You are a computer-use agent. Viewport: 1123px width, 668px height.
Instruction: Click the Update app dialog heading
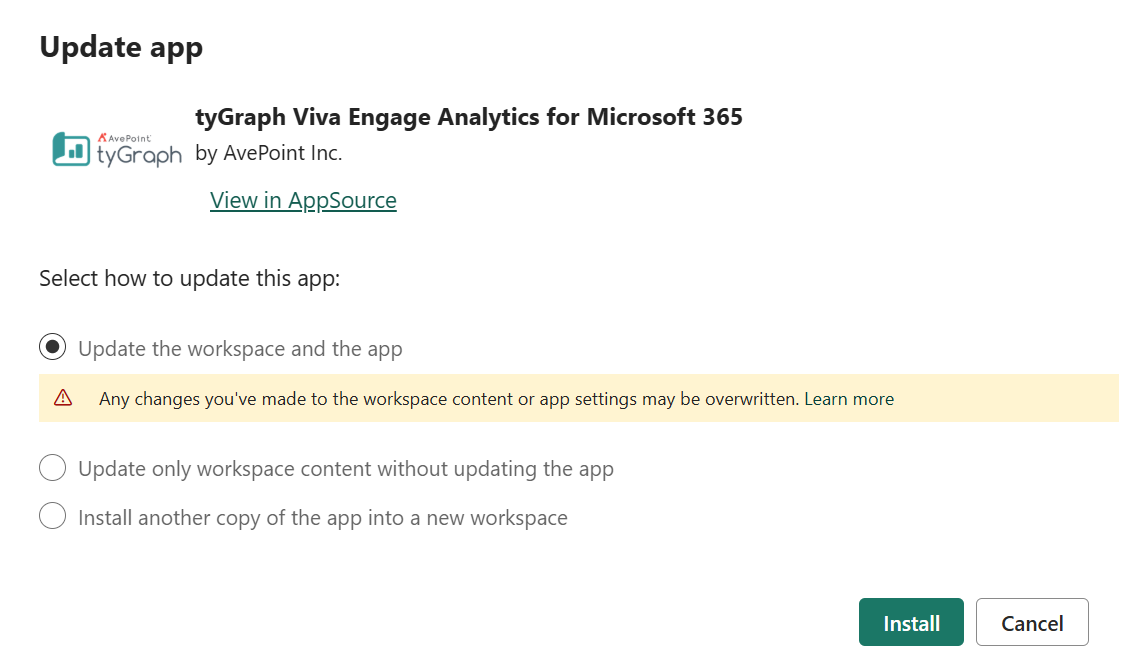[x=121, y=47]
